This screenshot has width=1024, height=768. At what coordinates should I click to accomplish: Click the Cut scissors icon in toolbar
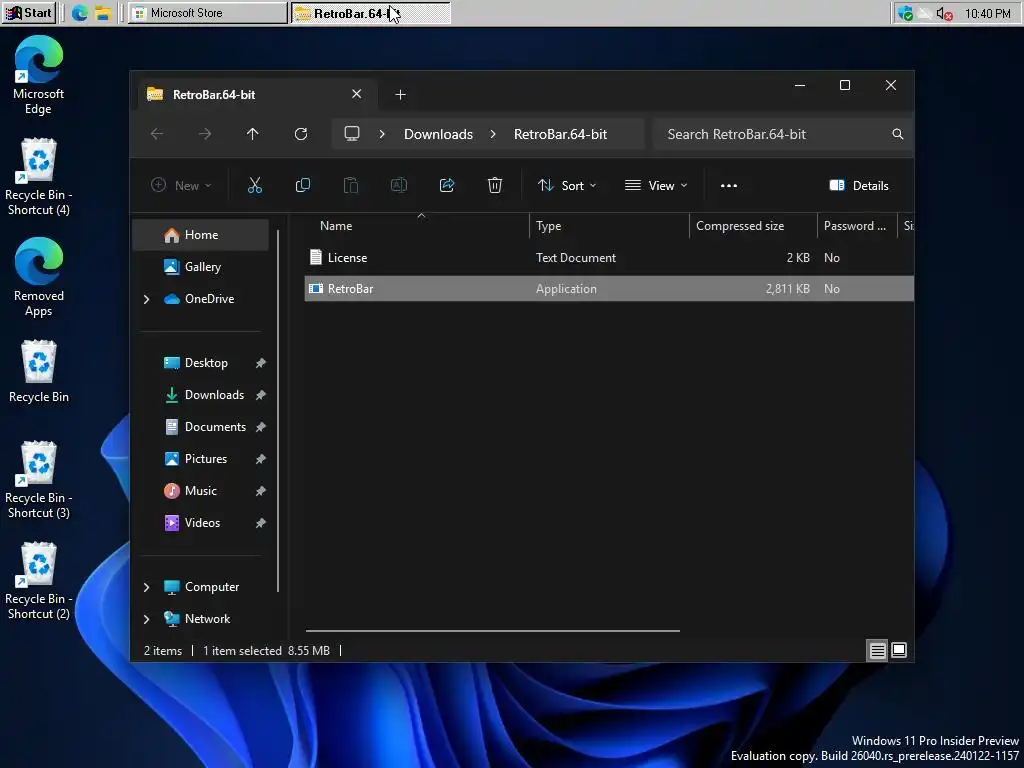(255, 185)
